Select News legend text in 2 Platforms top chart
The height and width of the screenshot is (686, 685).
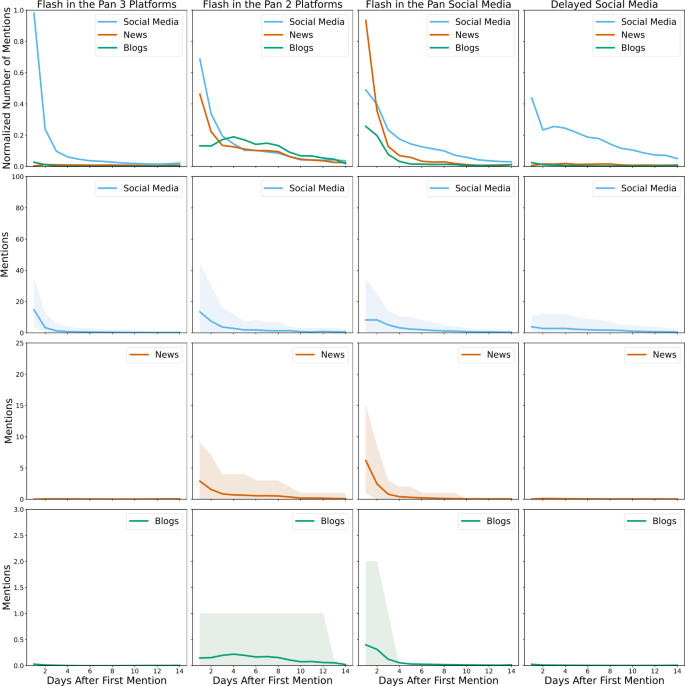pos(301,35)
